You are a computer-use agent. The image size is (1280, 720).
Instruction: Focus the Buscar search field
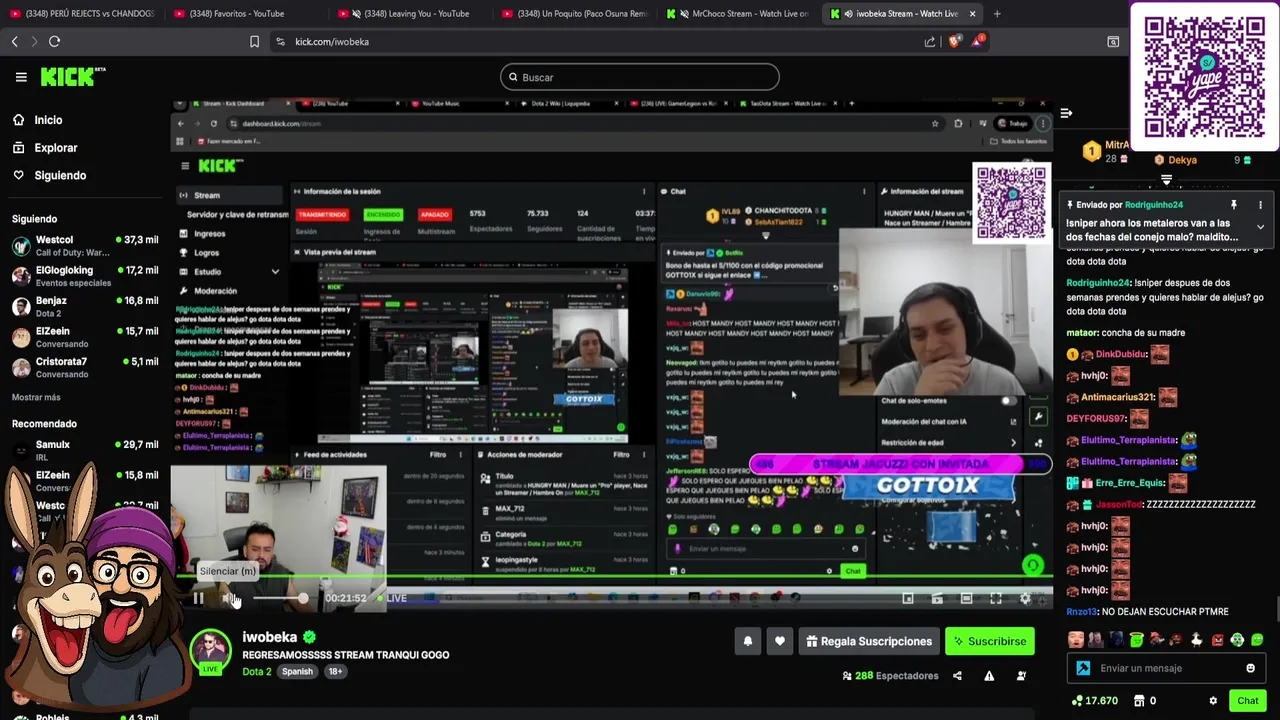click(640, 77)
